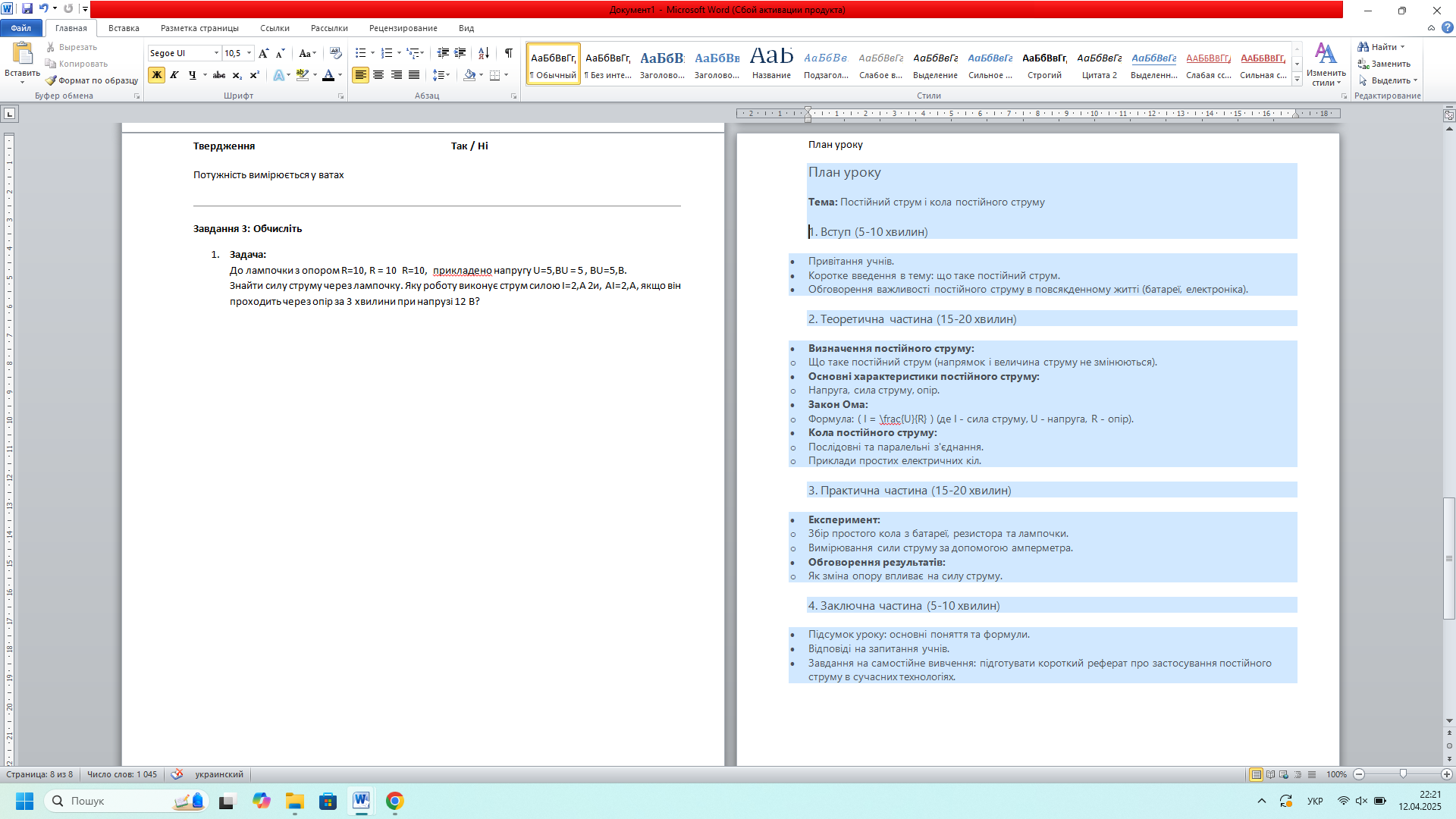The height and width of the screenshot is (819, 1456).
Task: Align paragraph to the right
Action: tap(396, 75)
